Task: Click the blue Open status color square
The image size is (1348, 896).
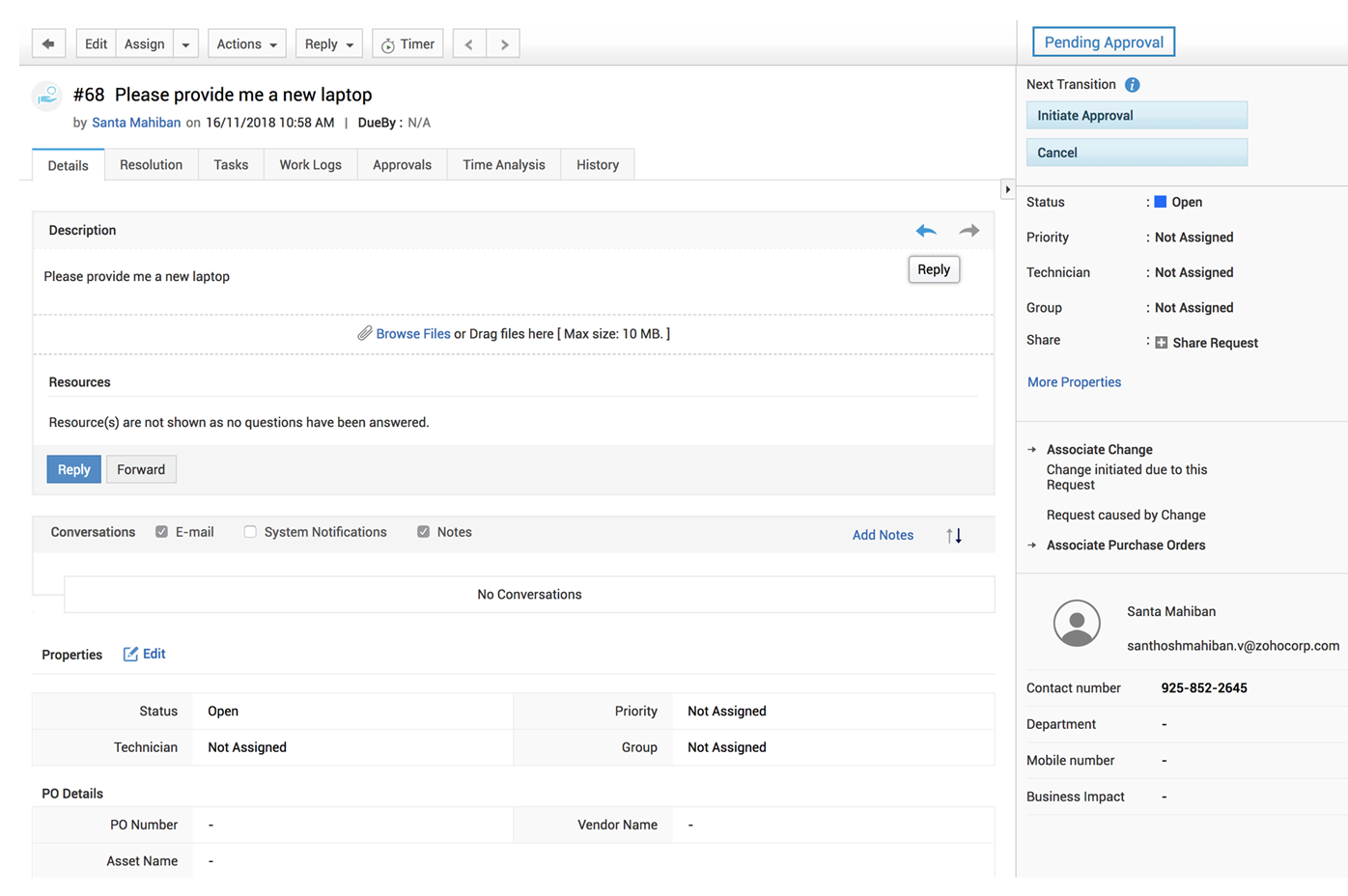Action: click(1161, 202)
